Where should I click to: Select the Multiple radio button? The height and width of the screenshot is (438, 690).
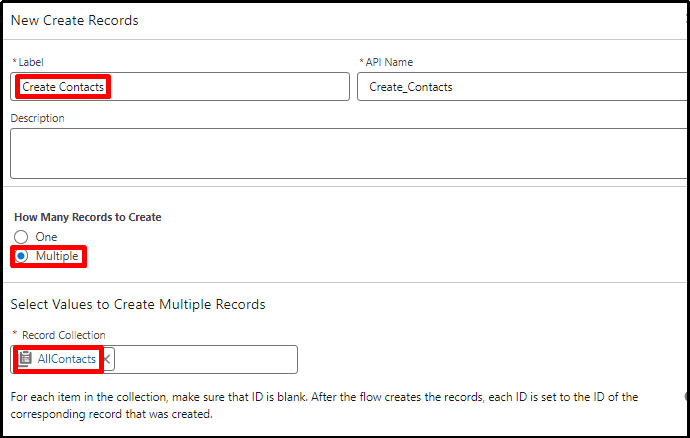[21, 256]
